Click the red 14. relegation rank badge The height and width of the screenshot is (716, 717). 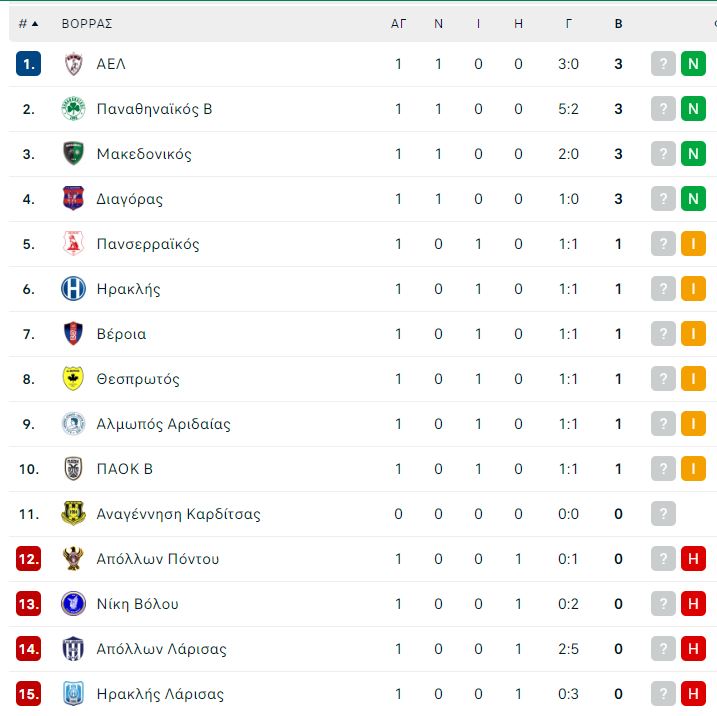coord(28,649)
